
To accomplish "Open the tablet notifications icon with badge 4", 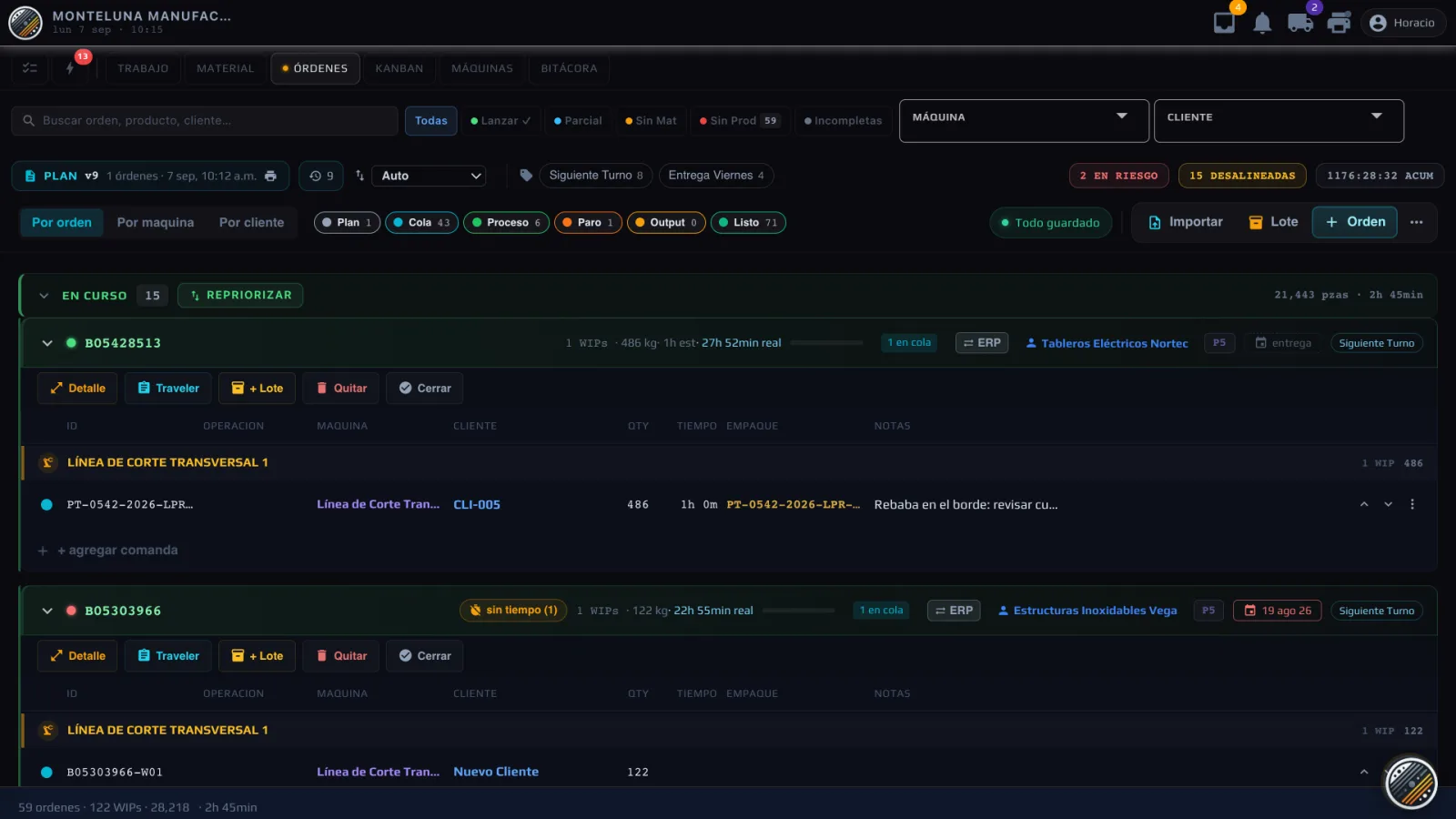I will tap(1224, 23).
